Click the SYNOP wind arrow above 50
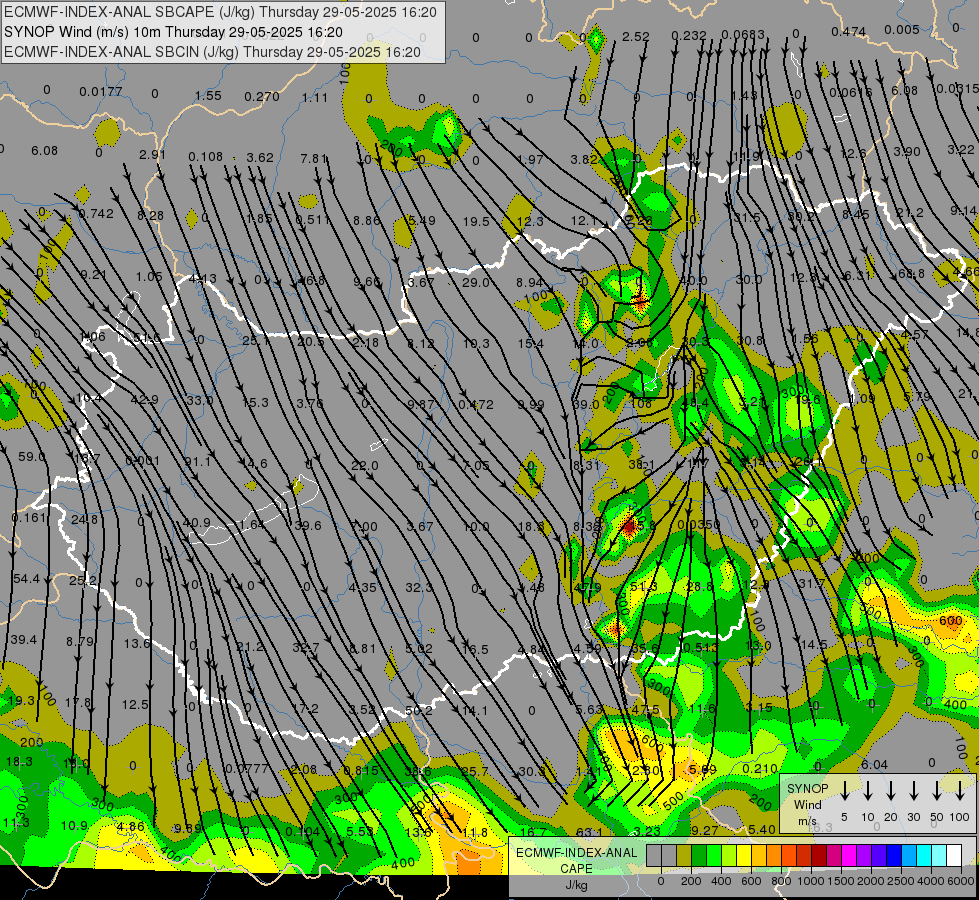Image resolution: width=979 pixels, height=900 pixels. 937,790
